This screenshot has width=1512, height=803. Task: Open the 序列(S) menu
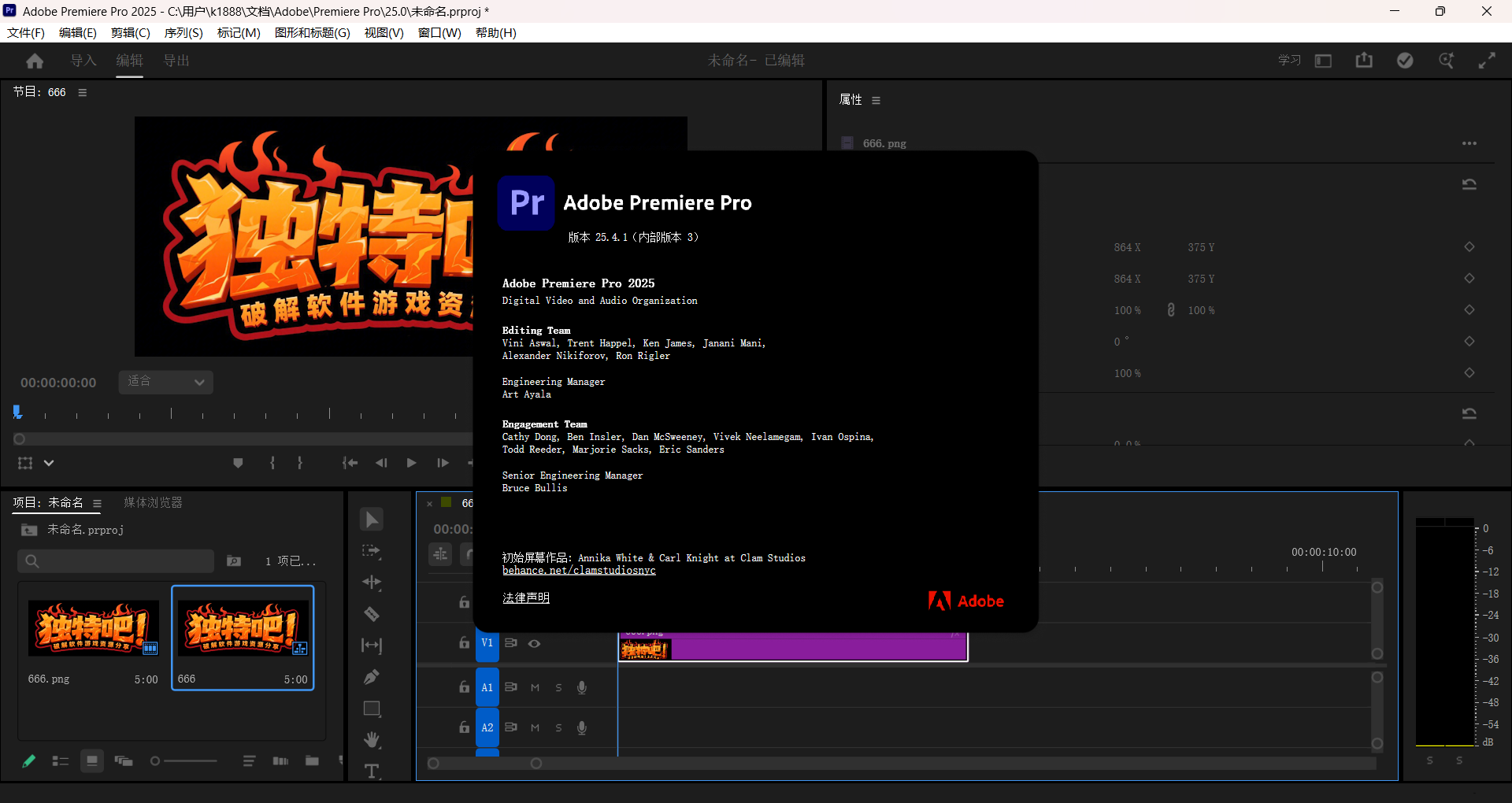(x=183, y=32)
